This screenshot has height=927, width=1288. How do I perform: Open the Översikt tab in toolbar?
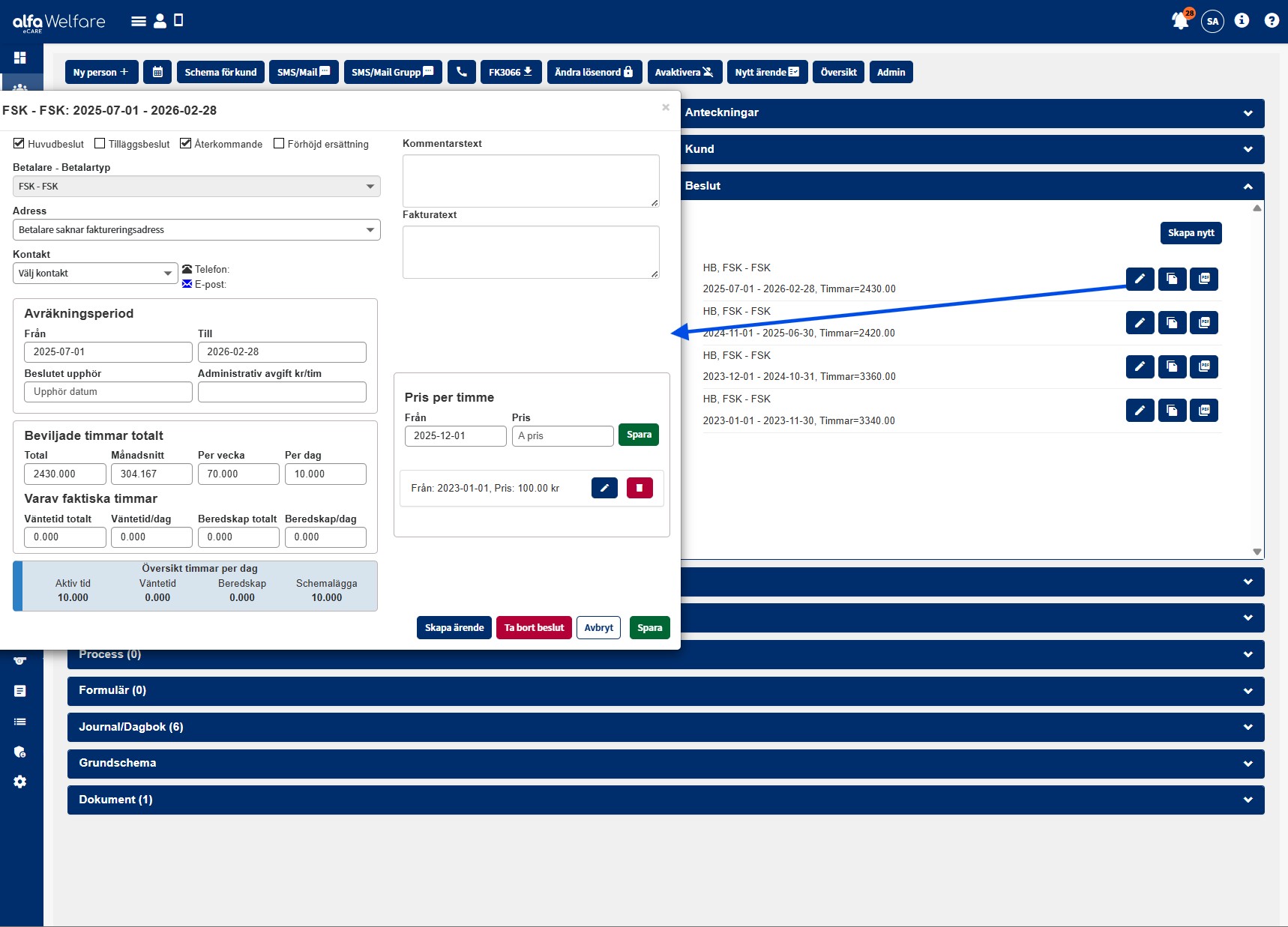coord(838,72)
